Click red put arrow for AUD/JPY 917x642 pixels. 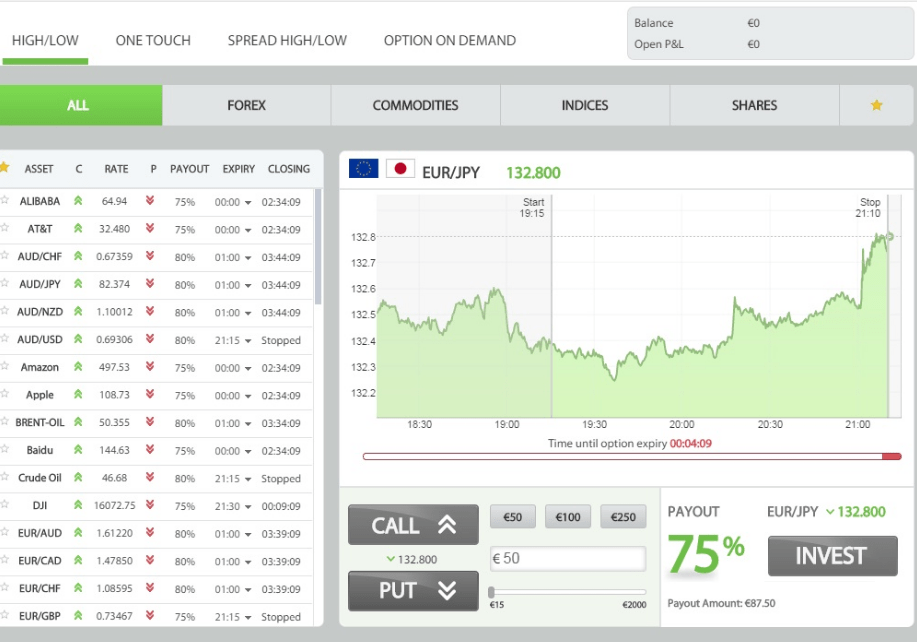click(x=150, y=284)
